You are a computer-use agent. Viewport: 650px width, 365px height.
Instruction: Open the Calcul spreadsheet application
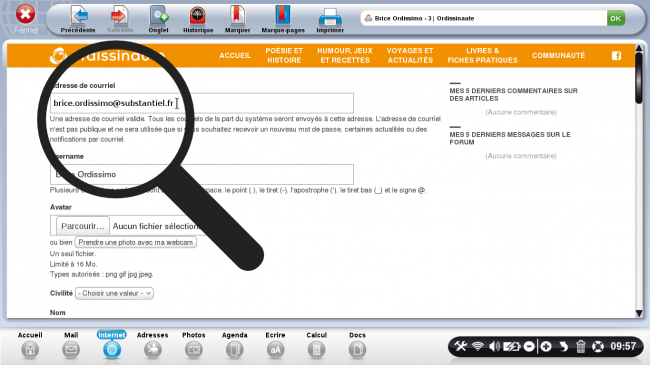tap(316, 345)
